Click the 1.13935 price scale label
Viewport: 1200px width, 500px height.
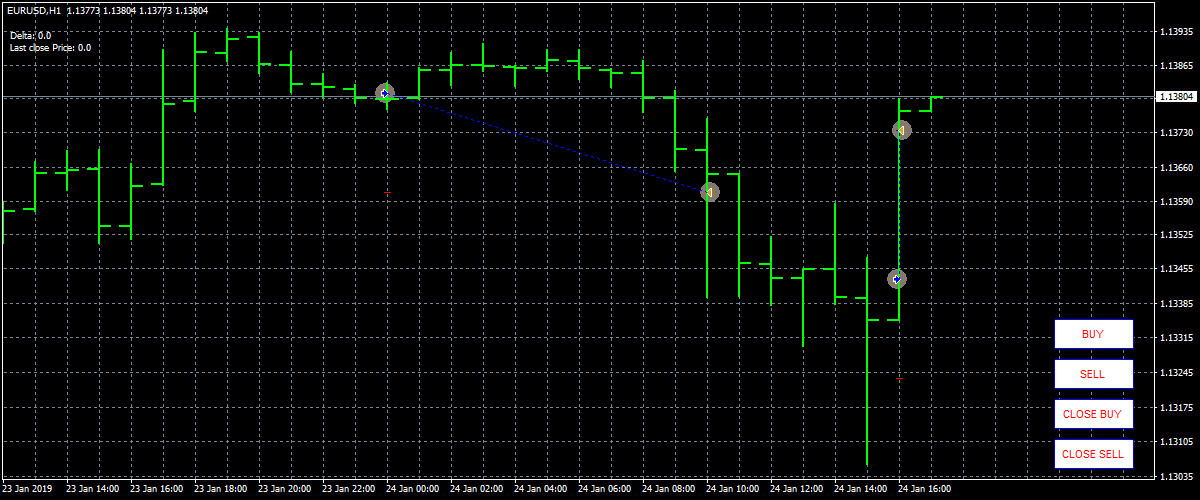(1176, 32)
